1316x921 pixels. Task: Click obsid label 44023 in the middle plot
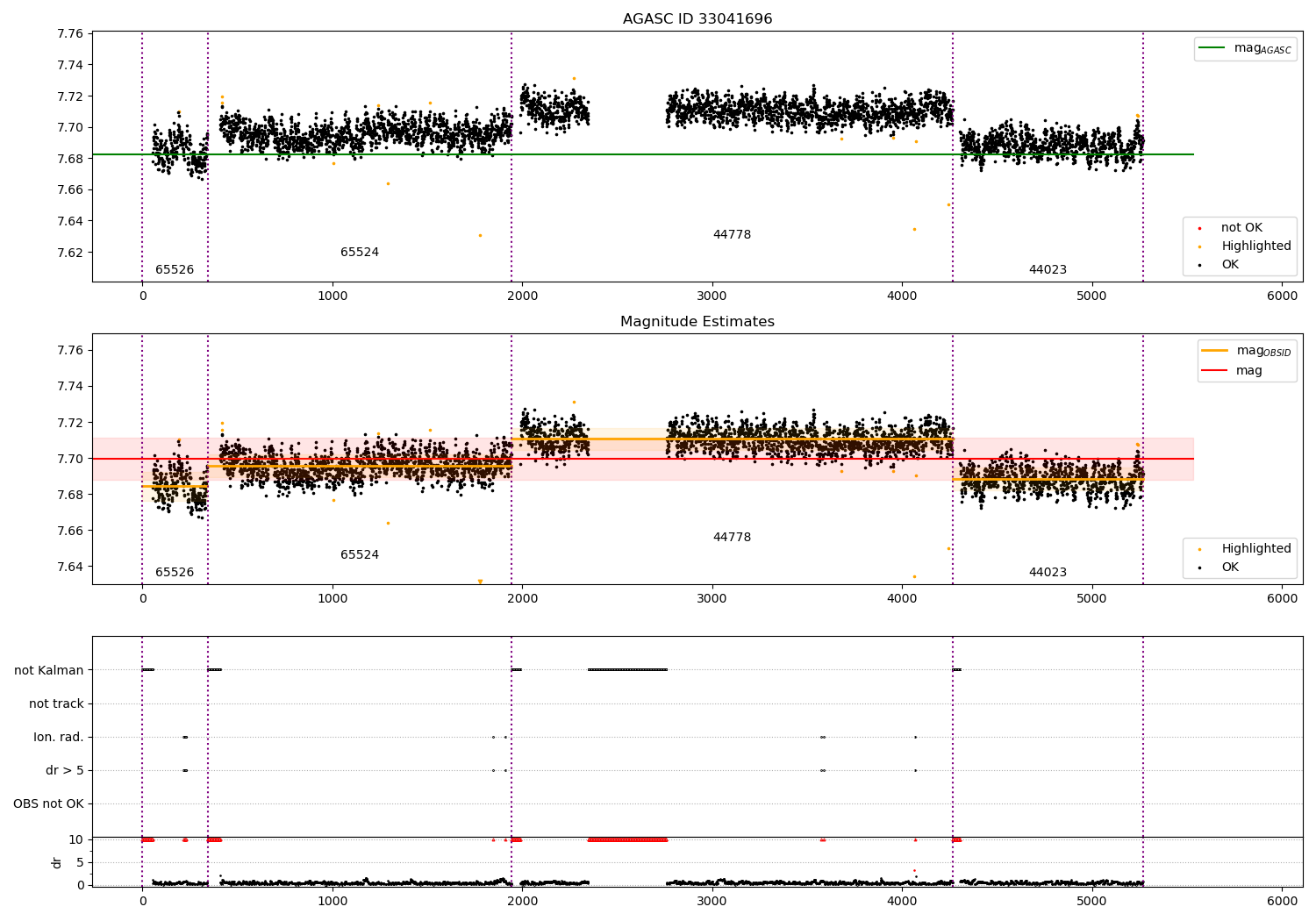point(1048,573)
